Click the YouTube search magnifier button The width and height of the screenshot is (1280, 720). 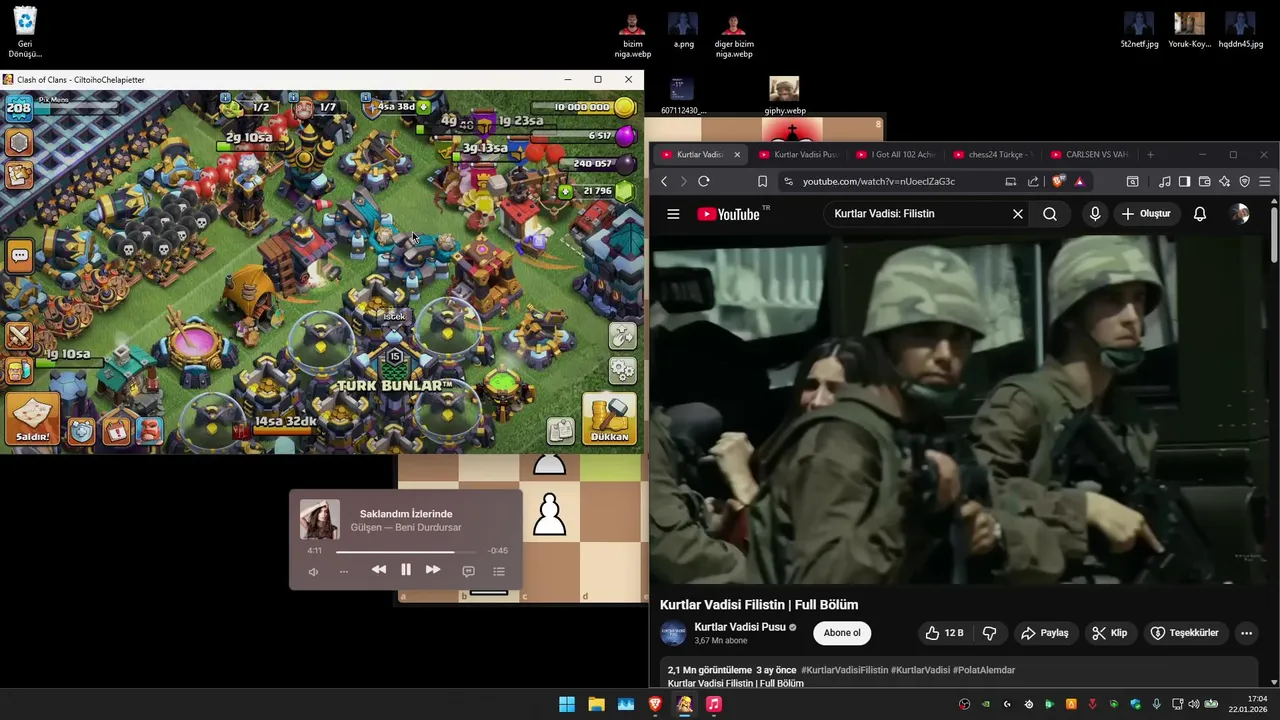tap(1050, 214)
